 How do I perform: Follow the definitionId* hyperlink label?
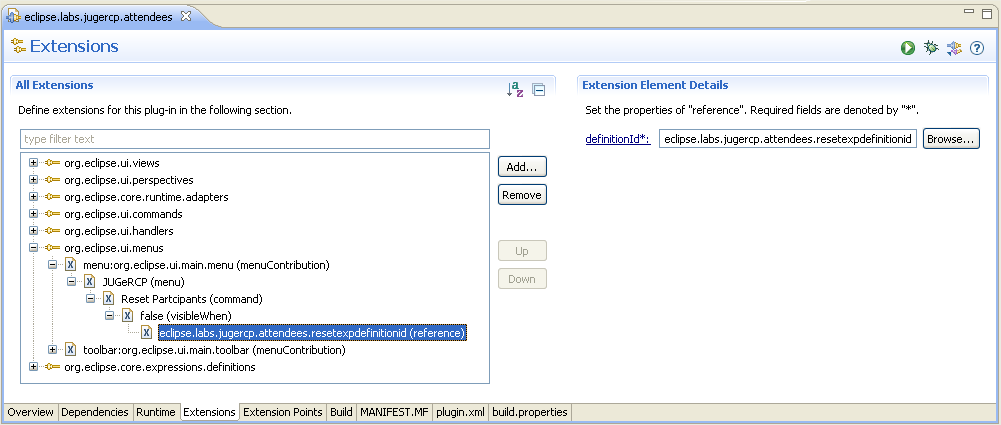pos(617,140)
